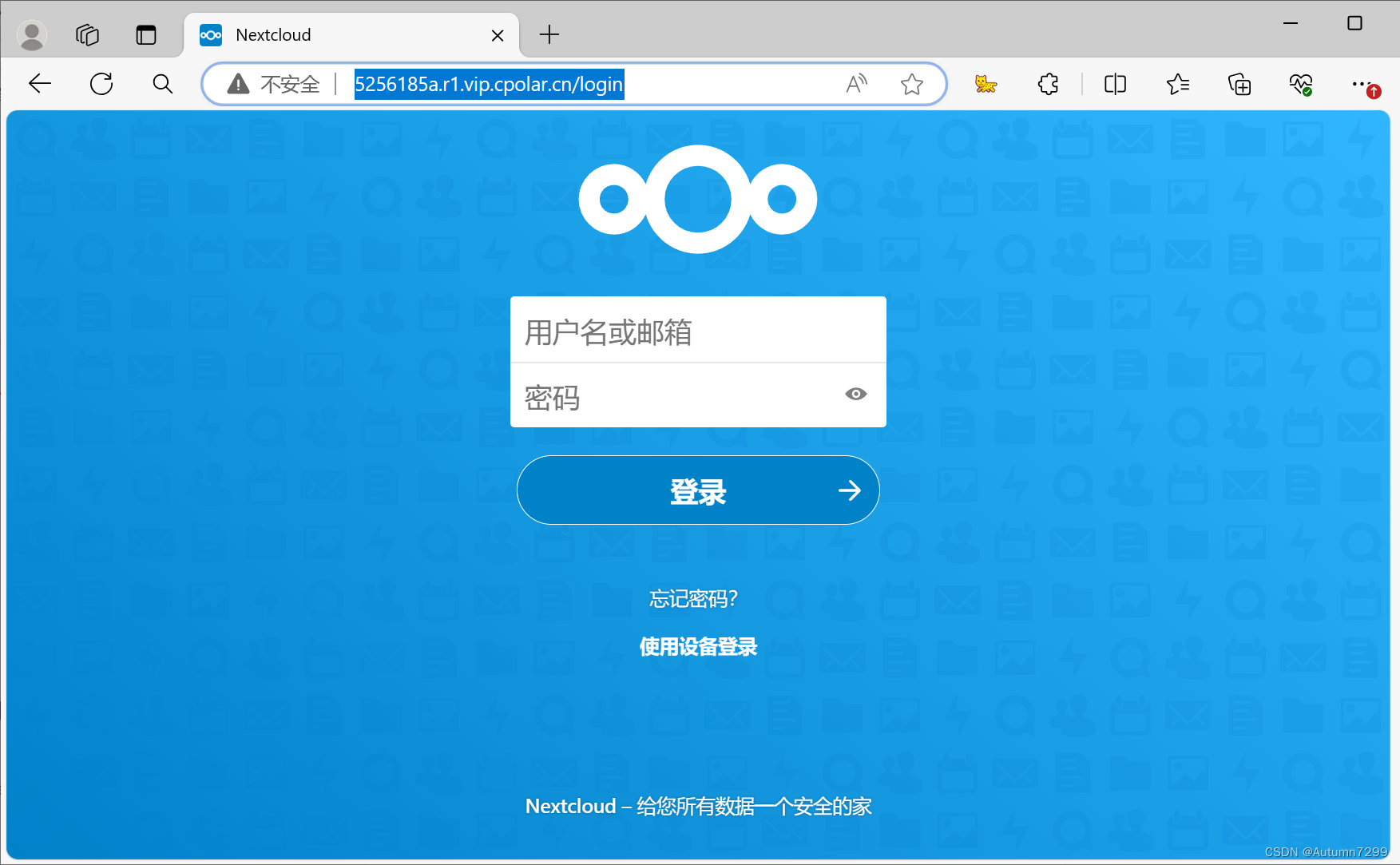Click the Nextcloud footer link

(571, 806)
